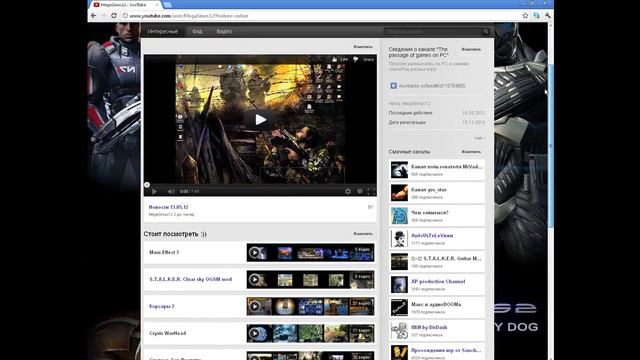The width and height of the screenshot is (640, 360).
Task: Click the second thumbnail in Mass Effect 3 playlist
Action: click(x=284, y=253)
